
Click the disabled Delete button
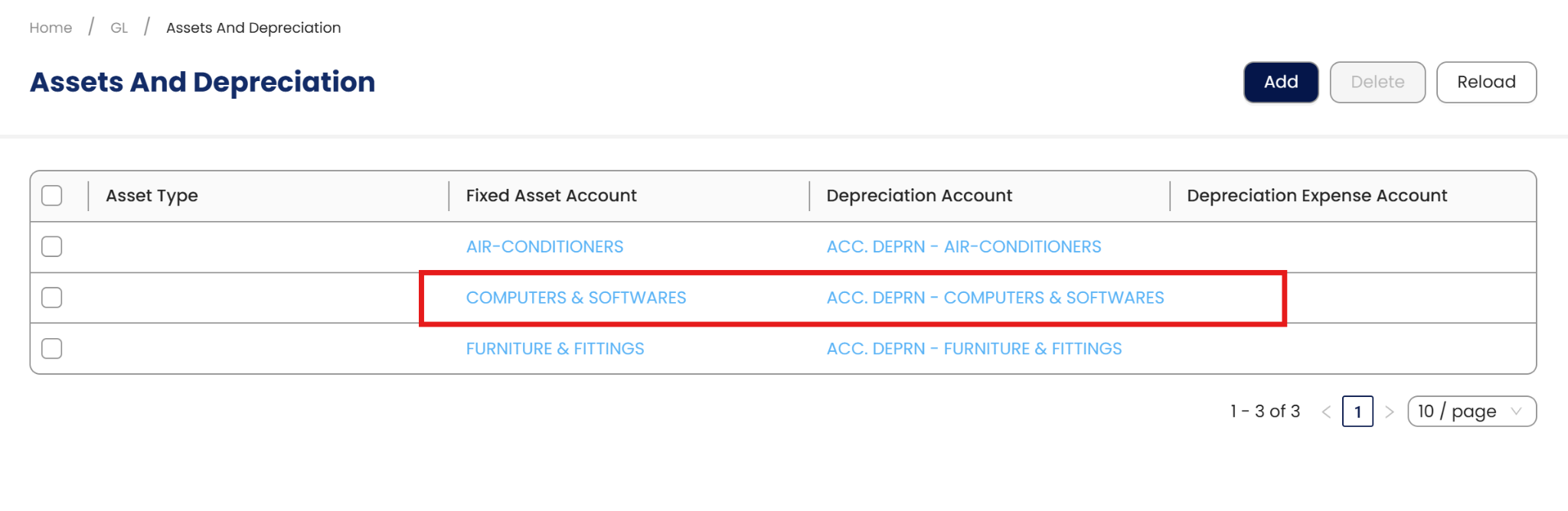[x=1377, y=82]
